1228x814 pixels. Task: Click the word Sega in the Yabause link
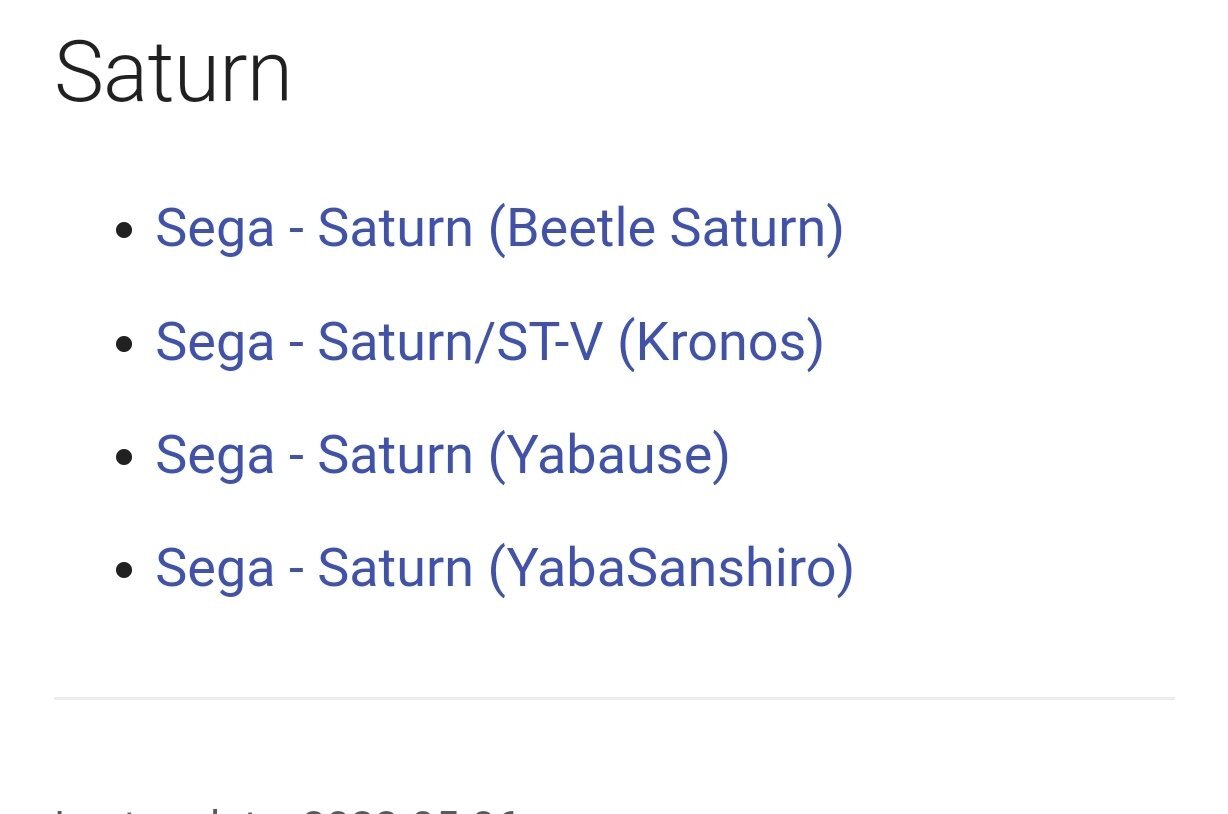[x=215, y=457]
